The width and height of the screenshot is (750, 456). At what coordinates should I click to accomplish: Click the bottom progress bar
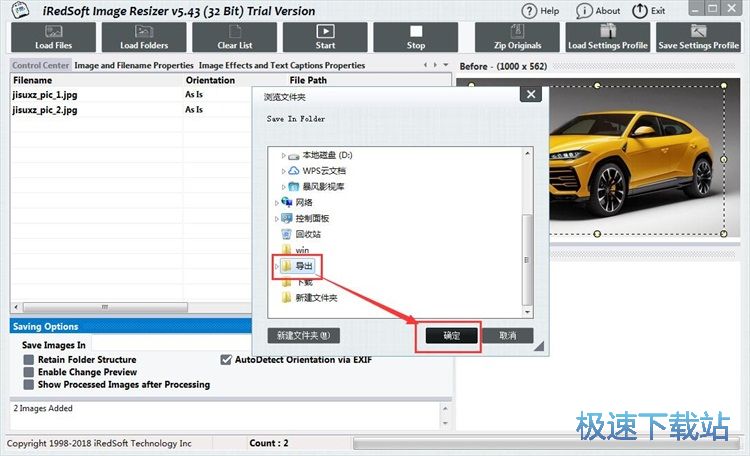click(x=546, y=444)
